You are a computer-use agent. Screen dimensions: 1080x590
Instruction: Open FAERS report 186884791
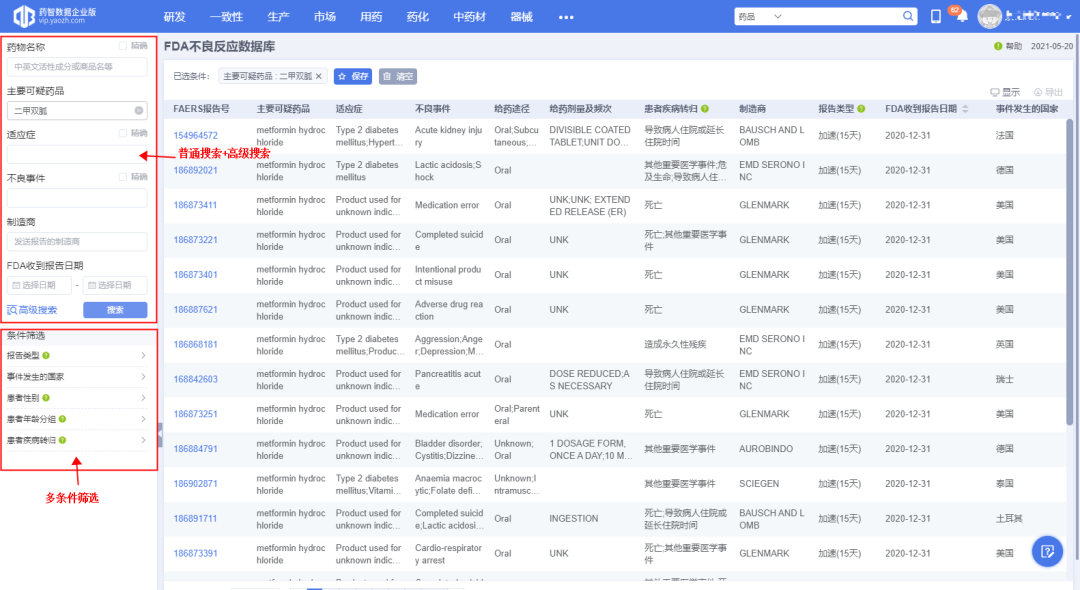(x=196, y=449)
